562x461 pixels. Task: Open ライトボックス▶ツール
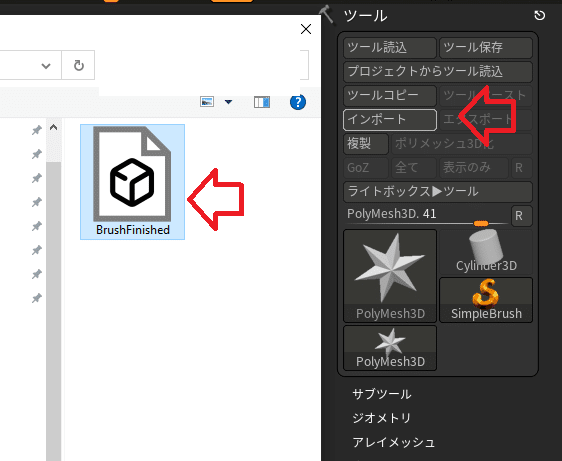click(438, 192)
